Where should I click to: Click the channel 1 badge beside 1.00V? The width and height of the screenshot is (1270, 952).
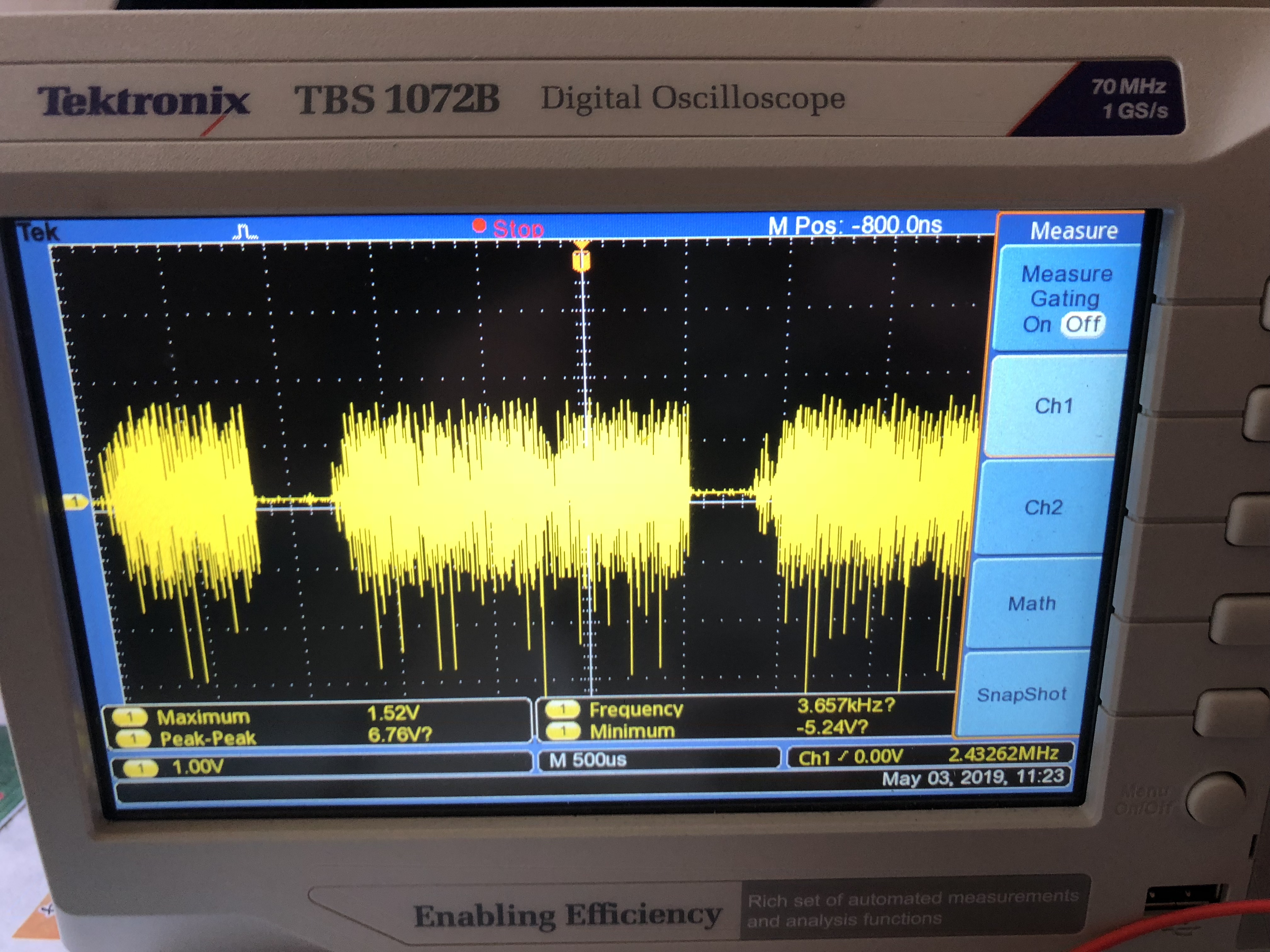coord(141,768)
